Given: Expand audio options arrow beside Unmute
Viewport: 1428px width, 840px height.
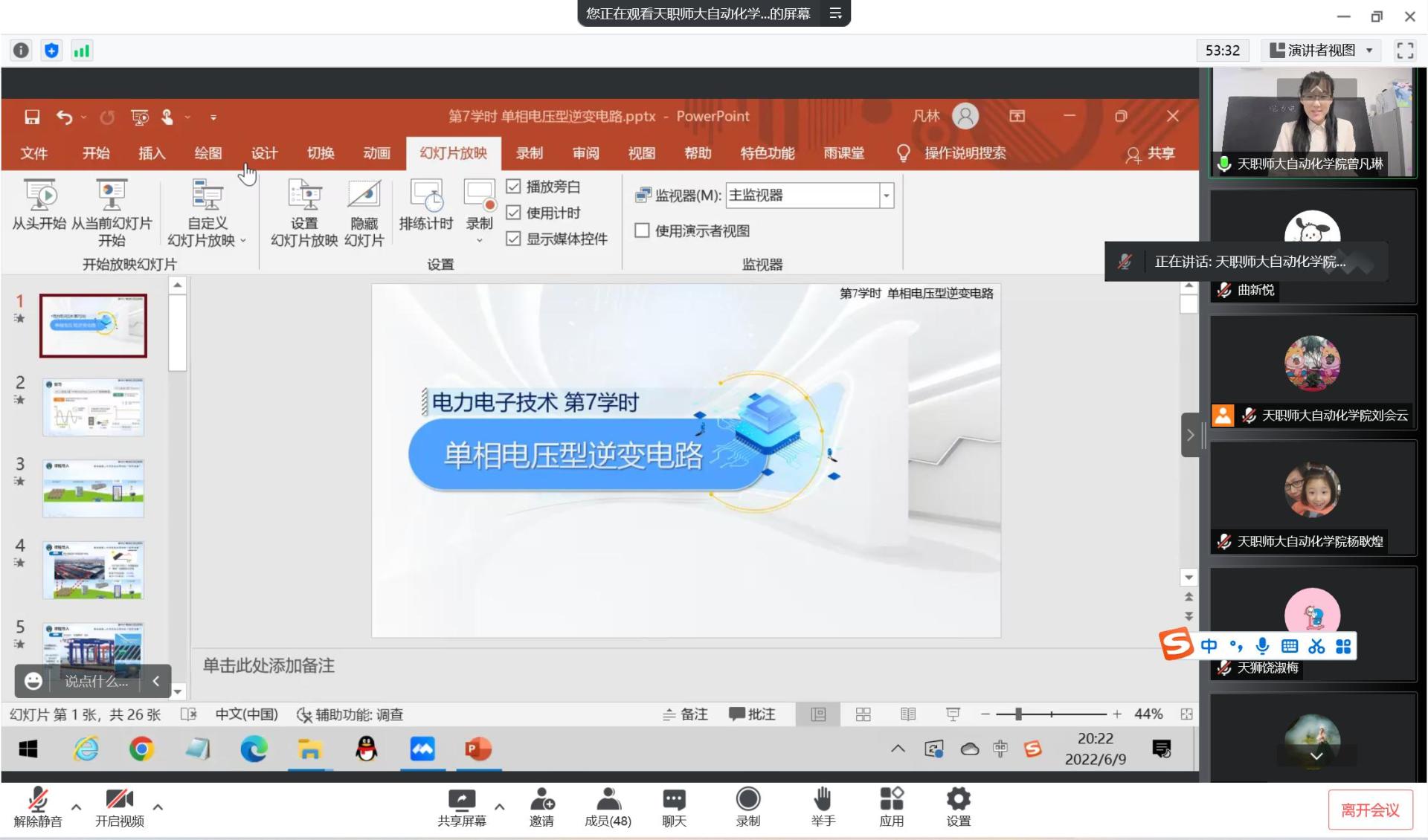Looking at the screenshot, I should pos(76,807).
